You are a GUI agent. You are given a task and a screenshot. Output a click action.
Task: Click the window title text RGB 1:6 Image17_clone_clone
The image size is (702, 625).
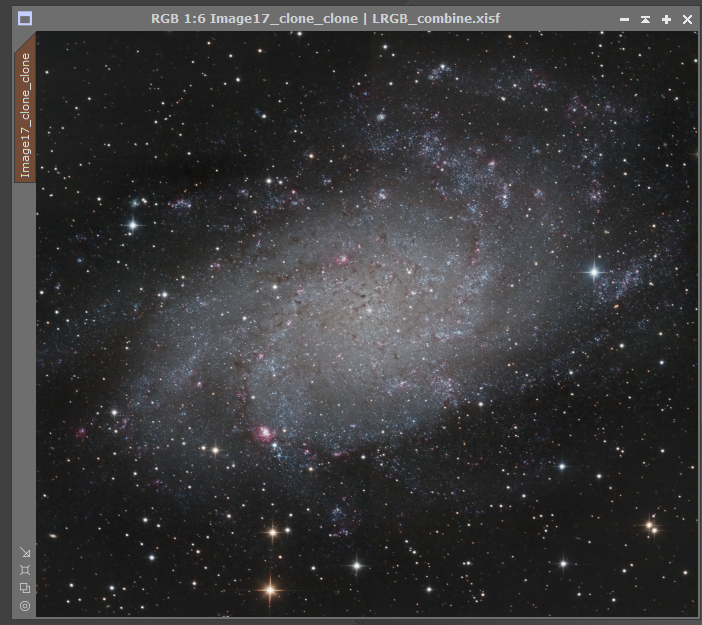tap(254, 19)
